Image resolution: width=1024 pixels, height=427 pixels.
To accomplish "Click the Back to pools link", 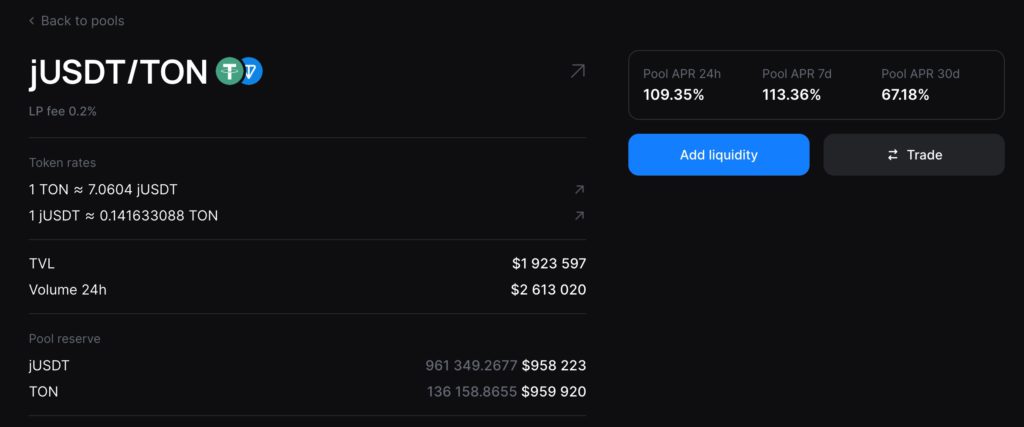I will coord(82,21).
